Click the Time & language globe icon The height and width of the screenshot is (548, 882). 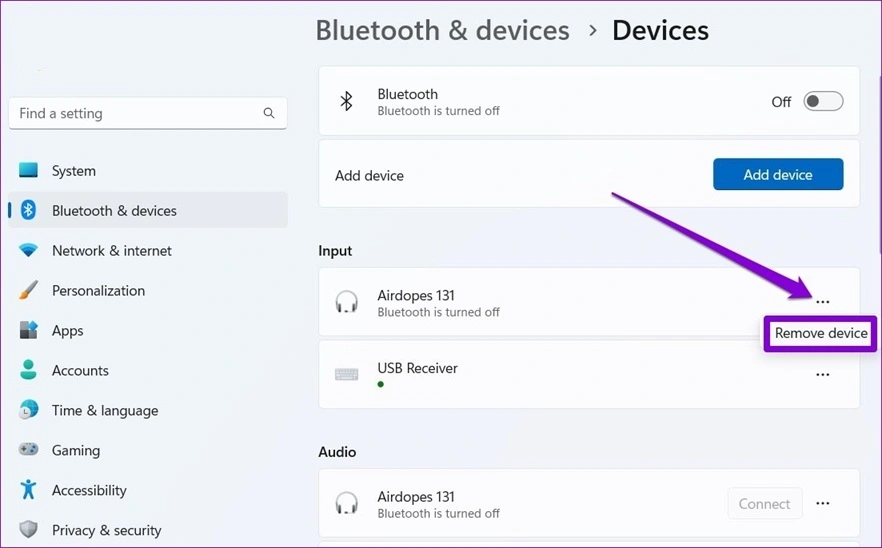(28, 410)
